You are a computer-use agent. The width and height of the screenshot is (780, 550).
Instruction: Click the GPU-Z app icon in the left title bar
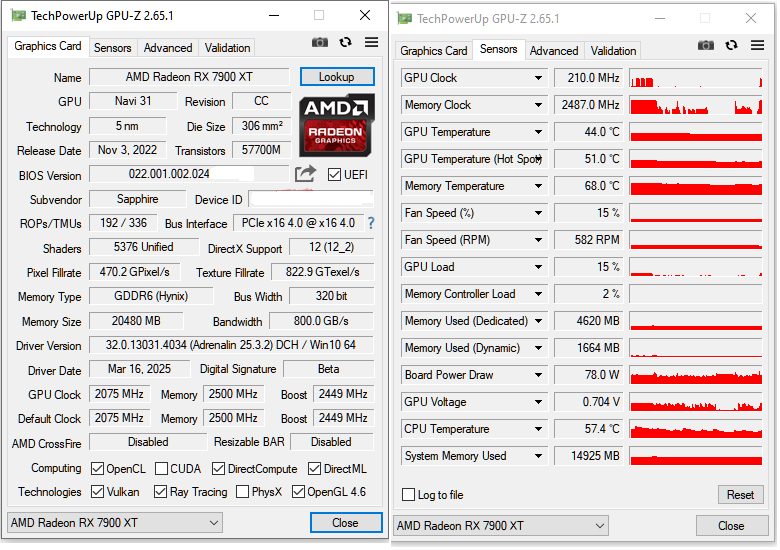point(18,15)
